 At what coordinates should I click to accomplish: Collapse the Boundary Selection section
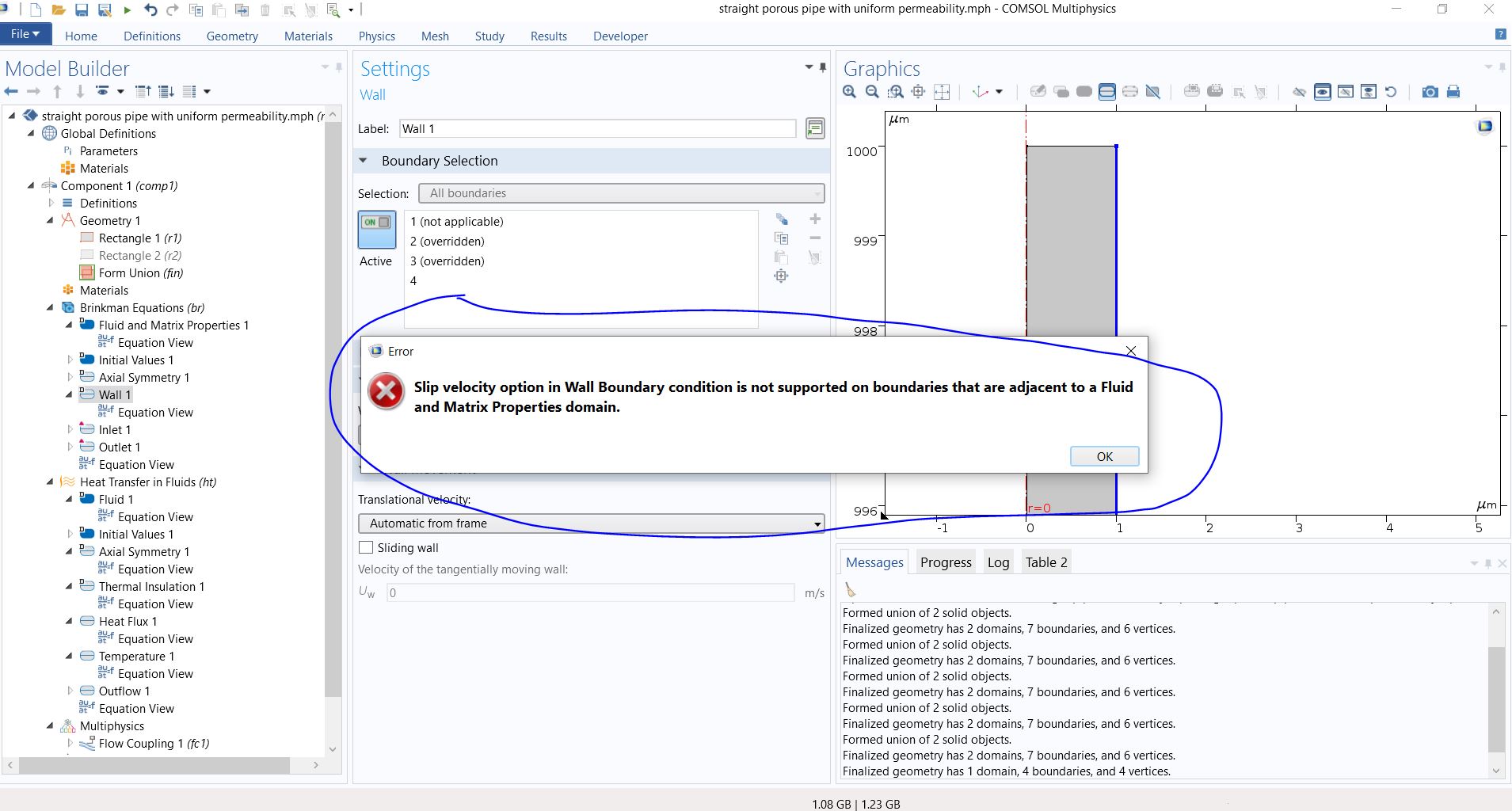pos(364,161)
